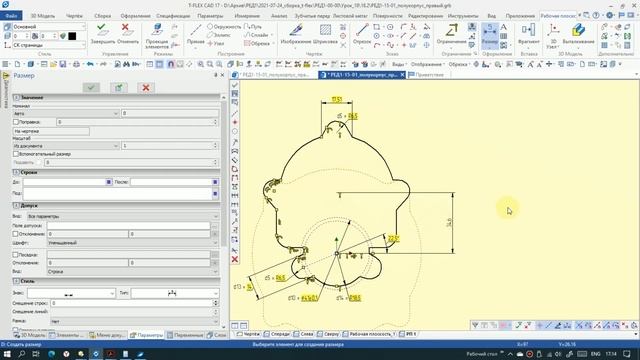640x360 pixels.
Task: Switch to the Параметры ribbon tab
Action: 210,16
